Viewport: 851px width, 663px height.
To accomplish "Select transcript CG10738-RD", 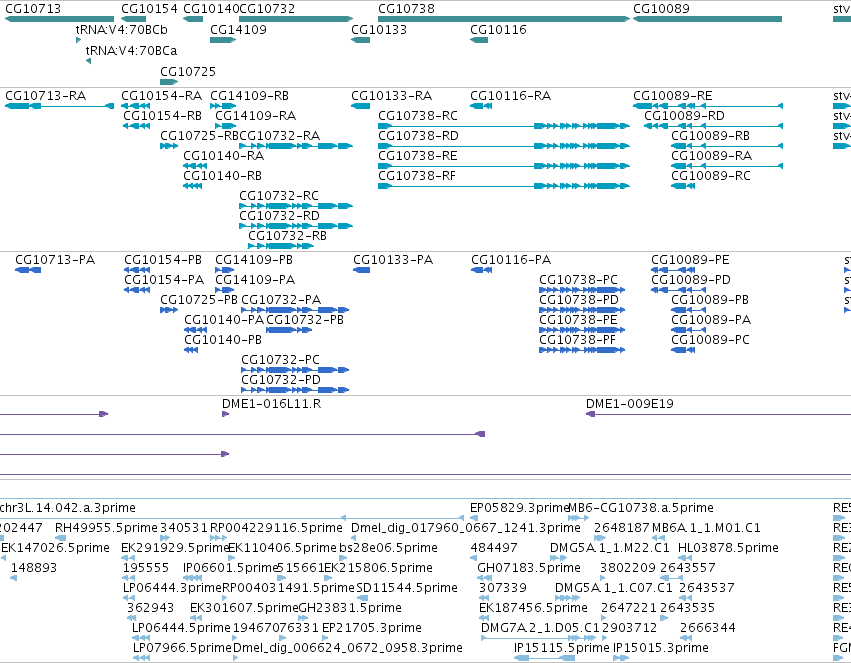I will pyautogui.click(x=418, y=136).
